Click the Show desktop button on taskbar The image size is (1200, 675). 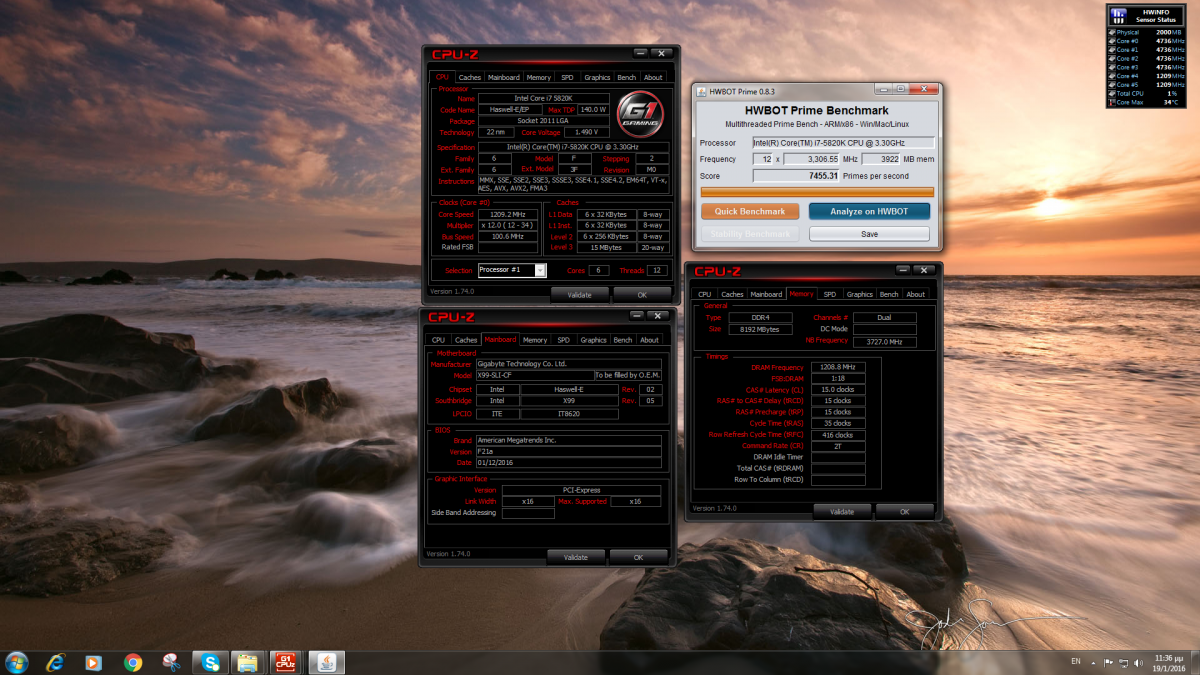click(x=1194, y=662)
